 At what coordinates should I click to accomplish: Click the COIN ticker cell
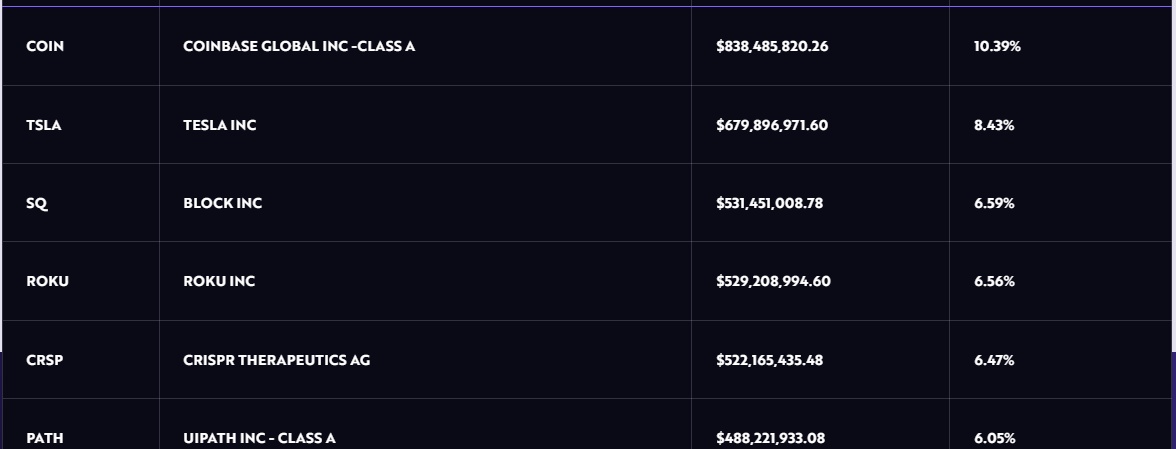click(x=45, y=46)
